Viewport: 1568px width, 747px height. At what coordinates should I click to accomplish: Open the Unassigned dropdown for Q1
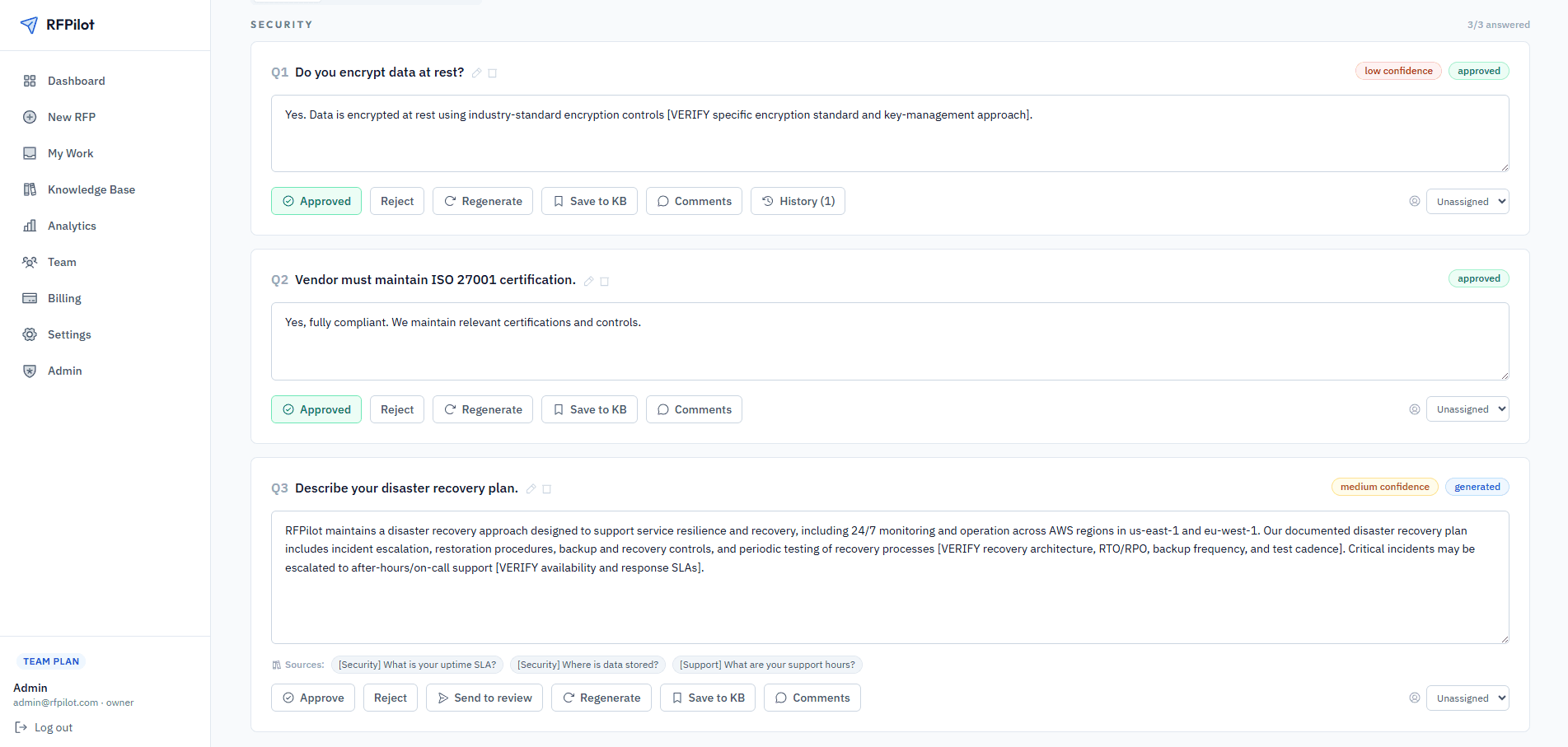[x=1467, y=202]
